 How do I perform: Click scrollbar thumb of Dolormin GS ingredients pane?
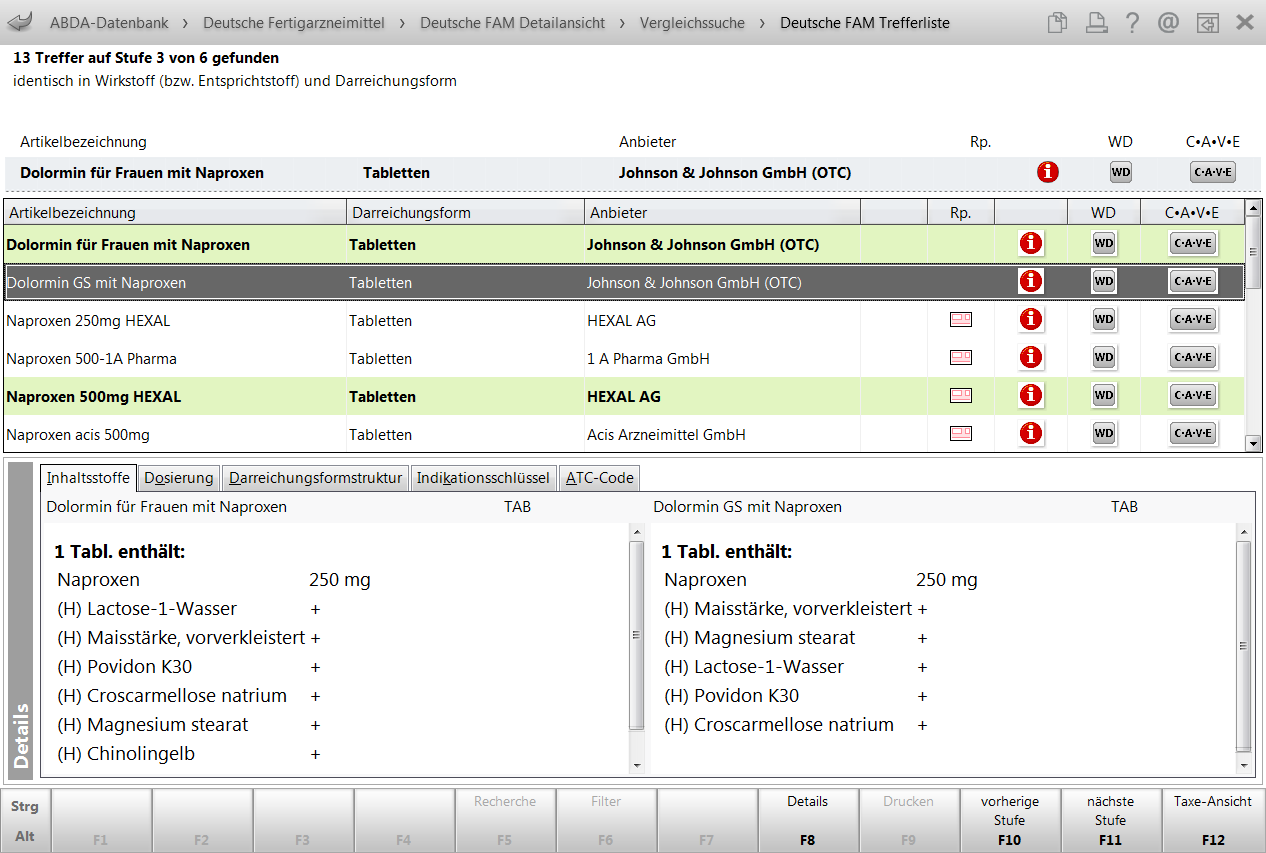[x=1243, y=645]
